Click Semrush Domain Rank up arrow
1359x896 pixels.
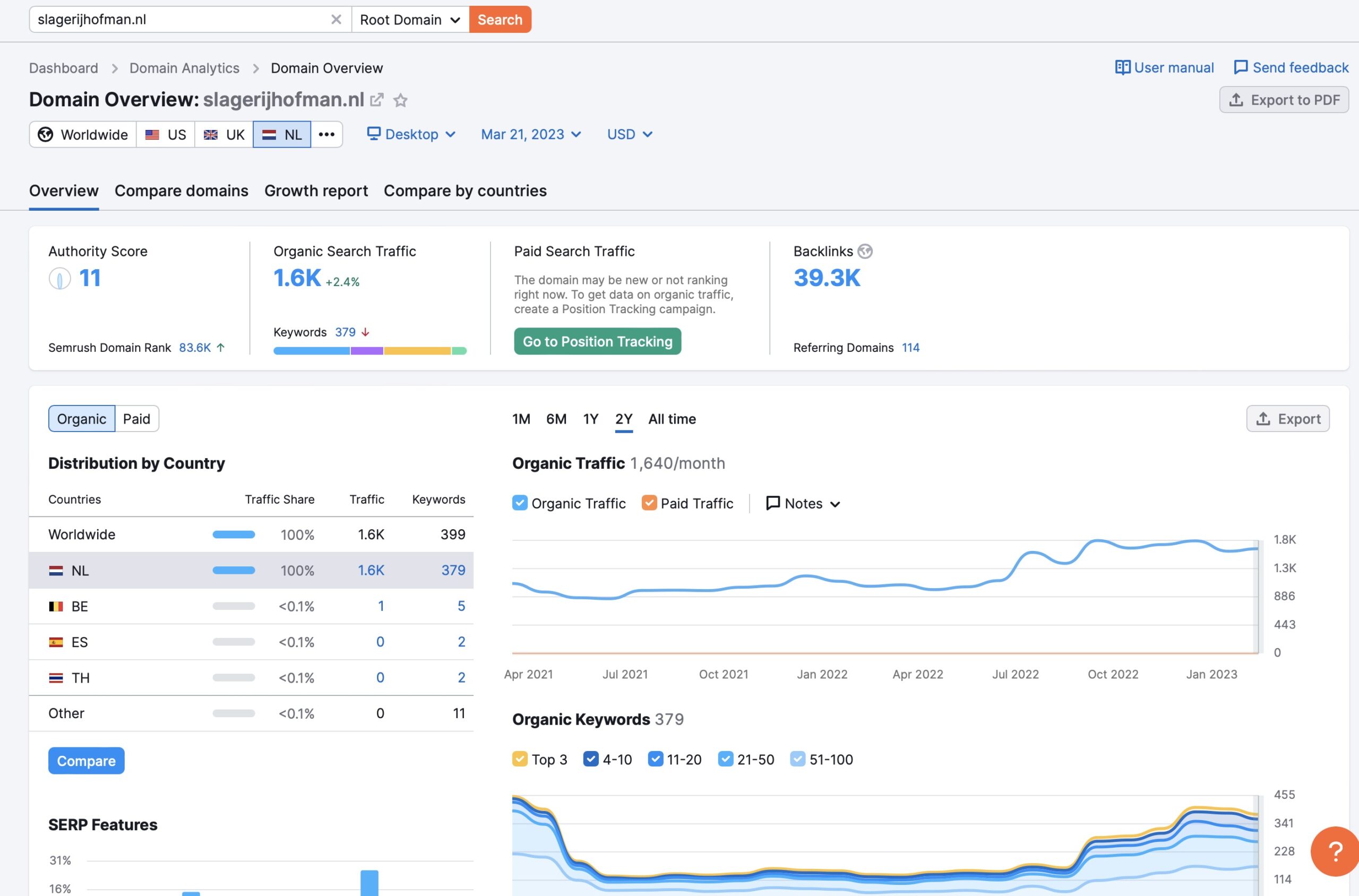point(221,348)
